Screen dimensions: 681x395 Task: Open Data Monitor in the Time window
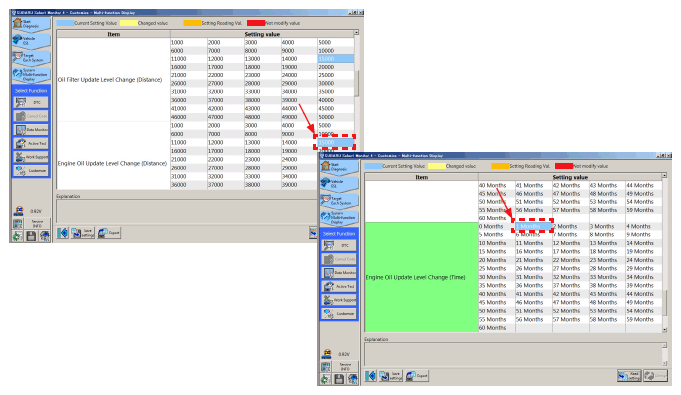click(x=340, y=272)
